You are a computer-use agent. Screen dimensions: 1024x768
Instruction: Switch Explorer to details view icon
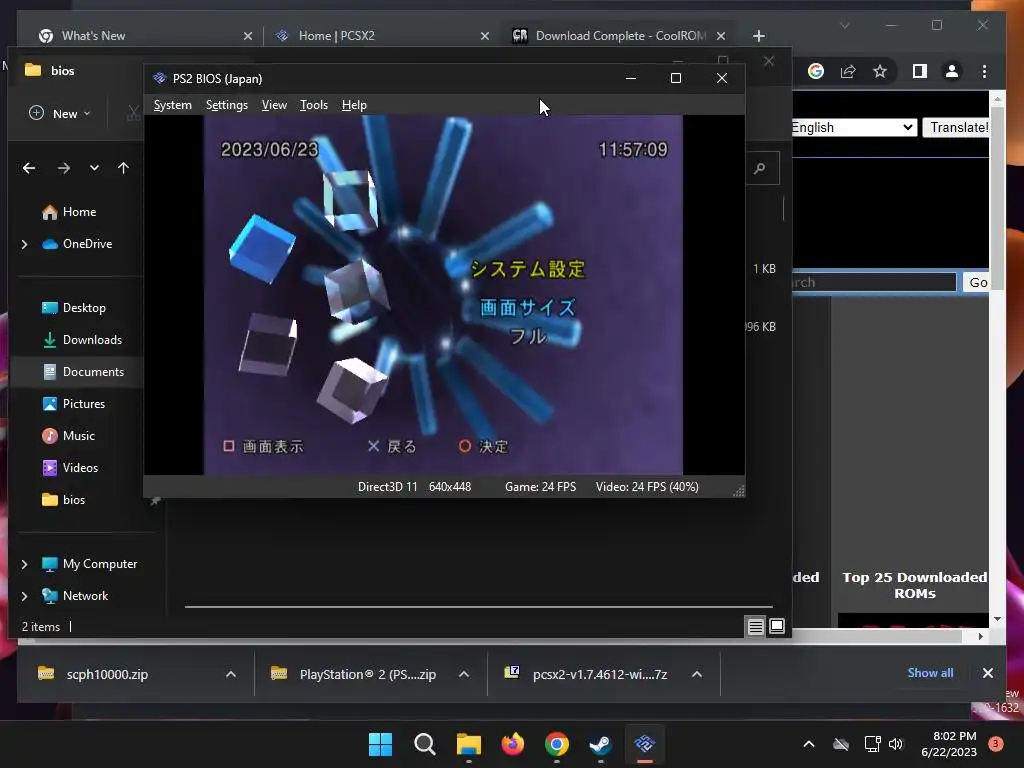(x=756, y=627)
